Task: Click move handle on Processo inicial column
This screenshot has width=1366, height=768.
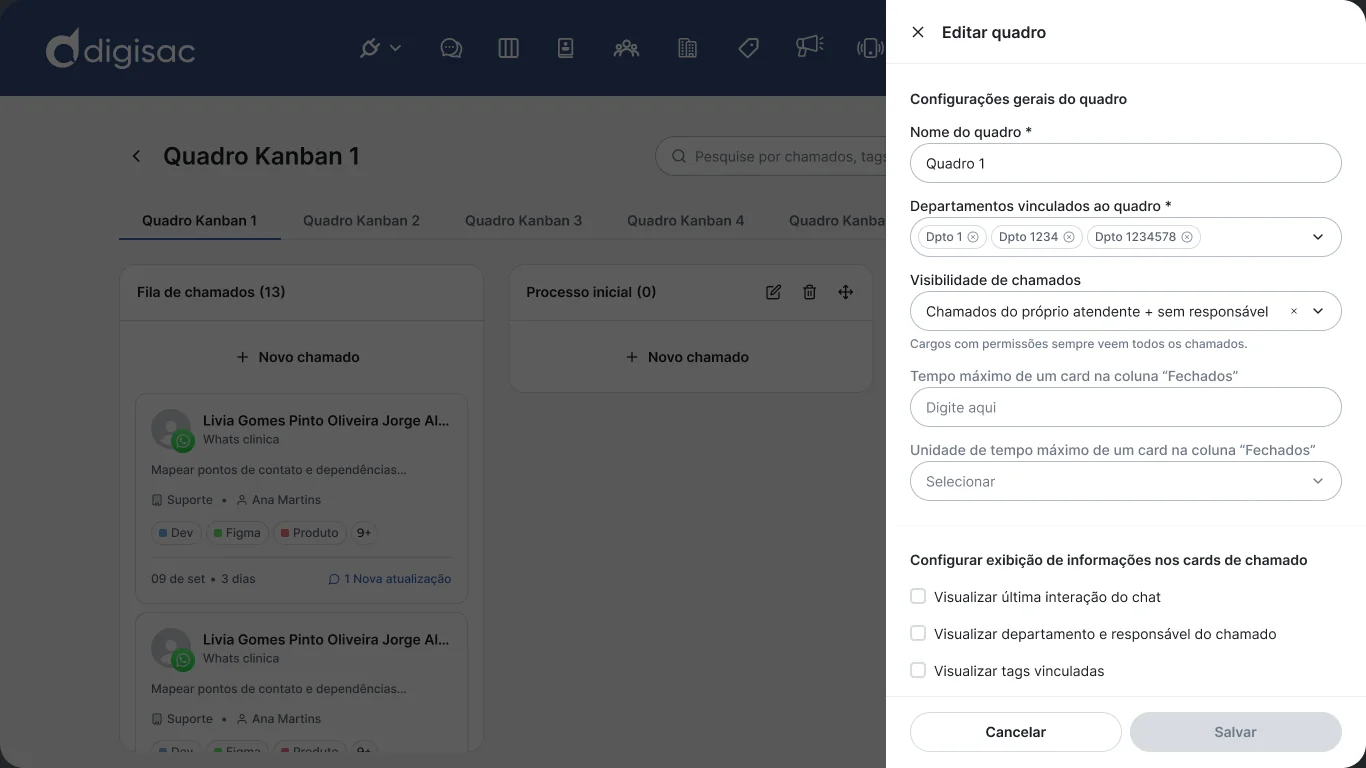Action: coord(846,292)
